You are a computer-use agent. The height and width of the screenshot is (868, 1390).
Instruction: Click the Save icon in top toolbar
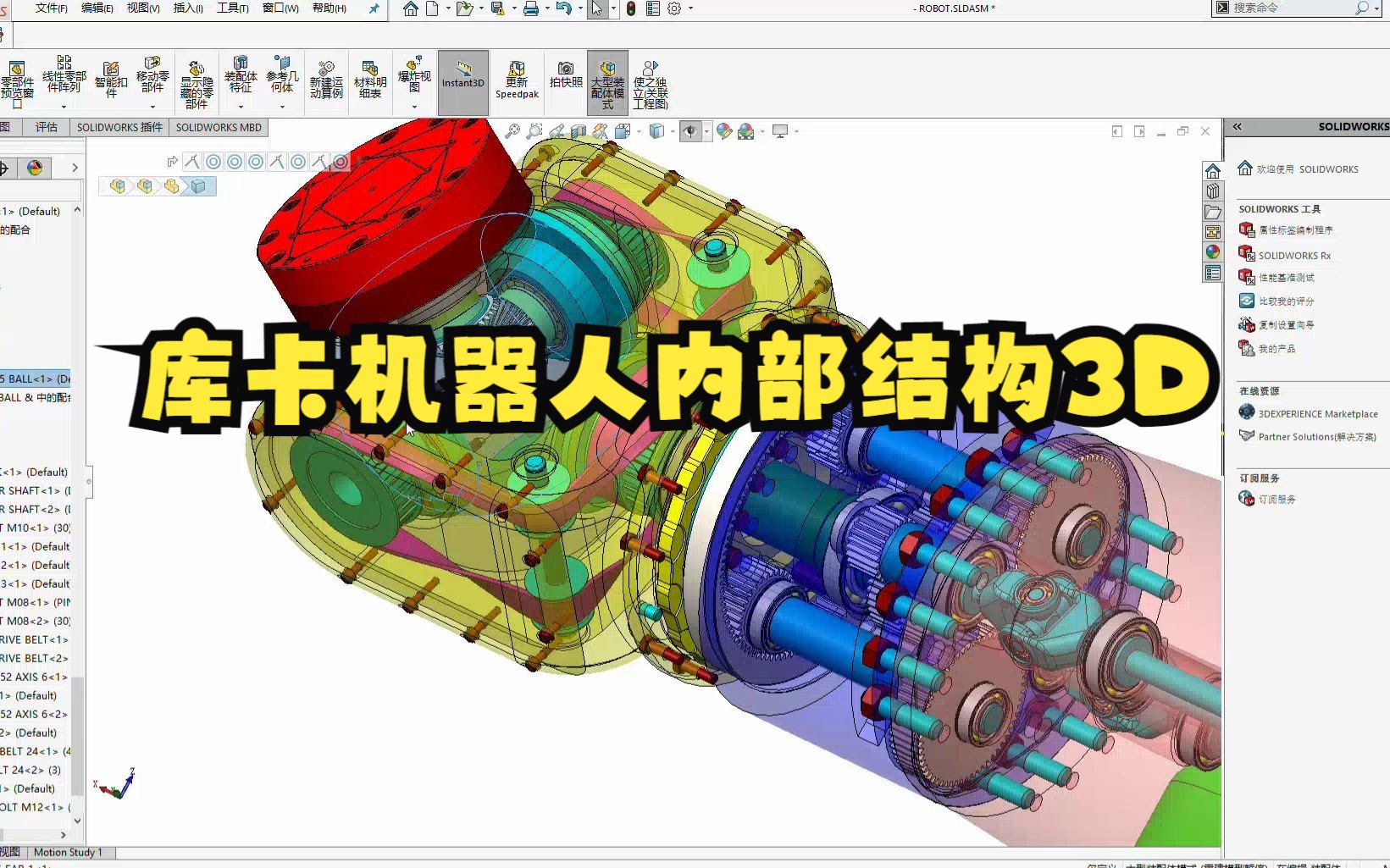[x=498, y=8]
